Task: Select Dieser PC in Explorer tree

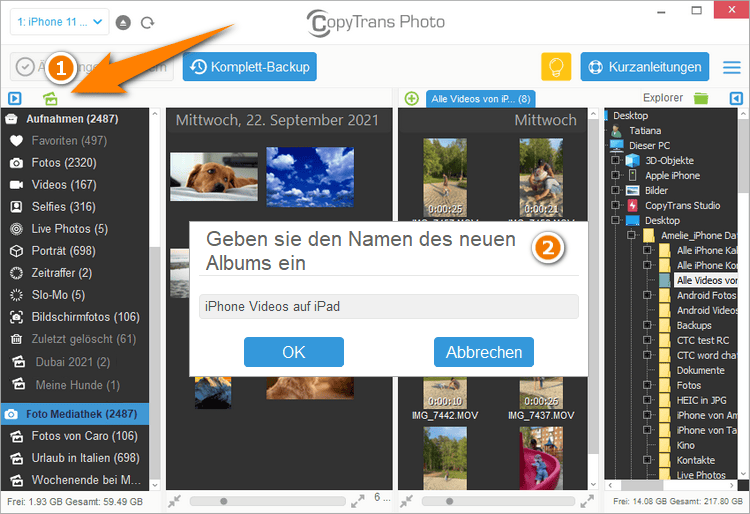Action: tap(649, 145)
